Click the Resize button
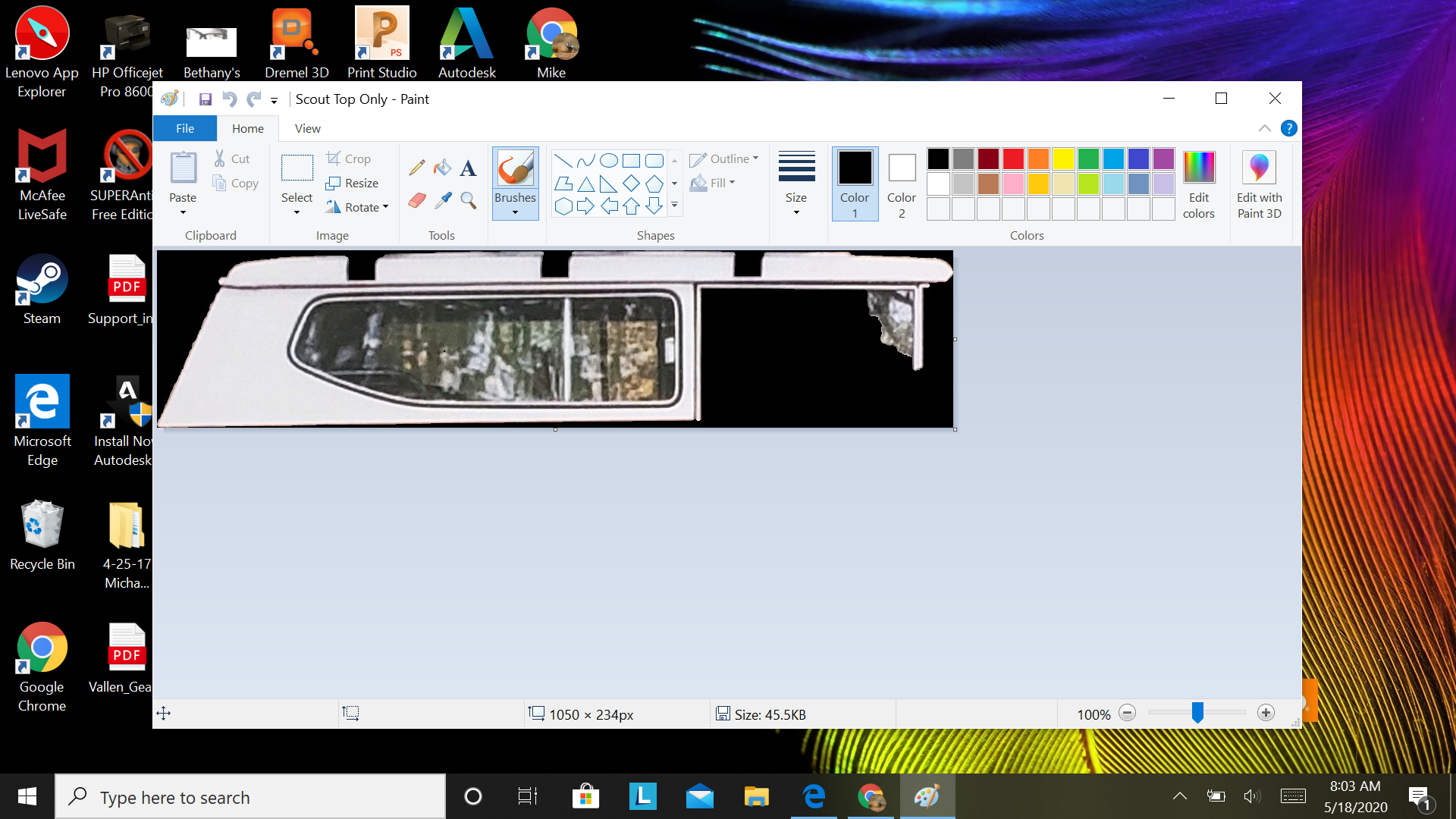This screenshot has height=819, width=1456. pos(352,183)
